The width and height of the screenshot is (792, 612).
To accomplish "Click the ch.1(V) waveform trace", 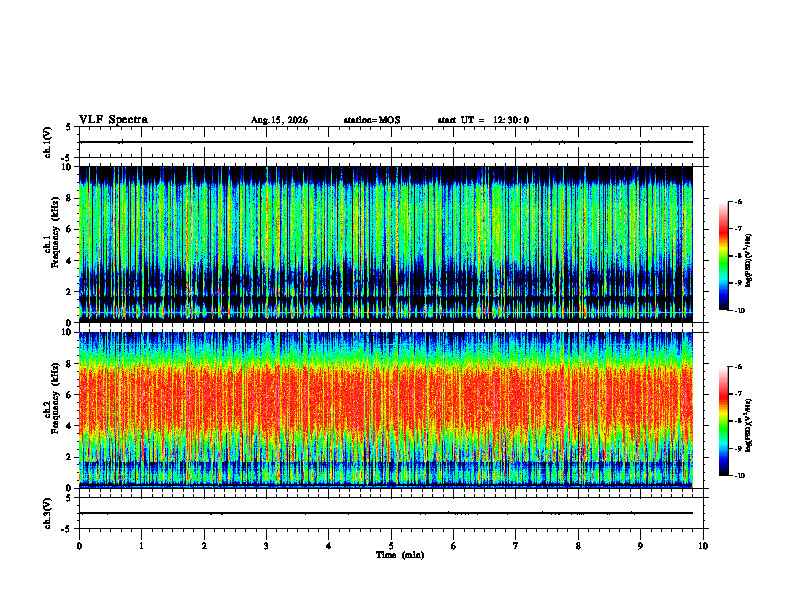I will point(386,142).
